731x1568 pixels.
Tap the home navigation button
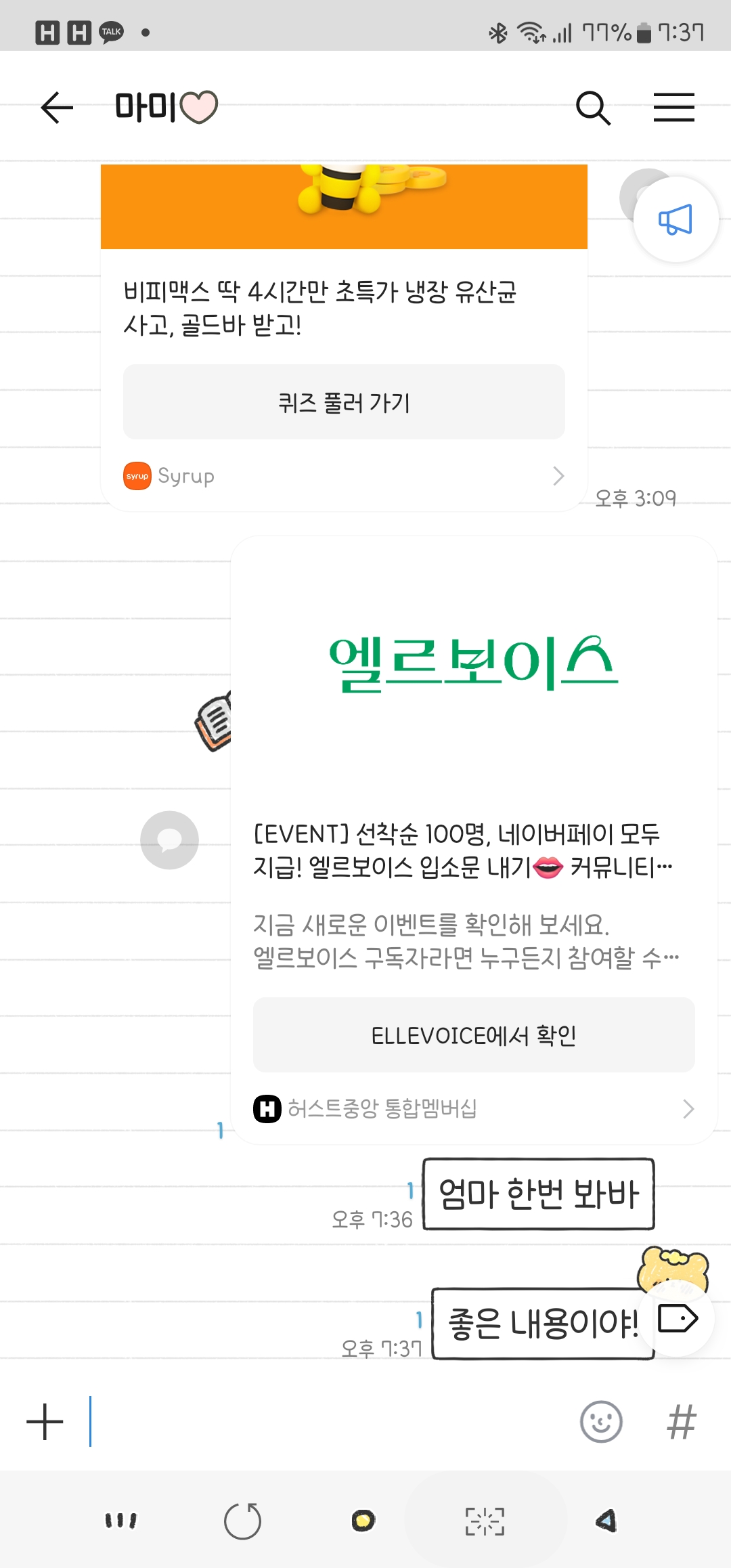click(363, 1521)
